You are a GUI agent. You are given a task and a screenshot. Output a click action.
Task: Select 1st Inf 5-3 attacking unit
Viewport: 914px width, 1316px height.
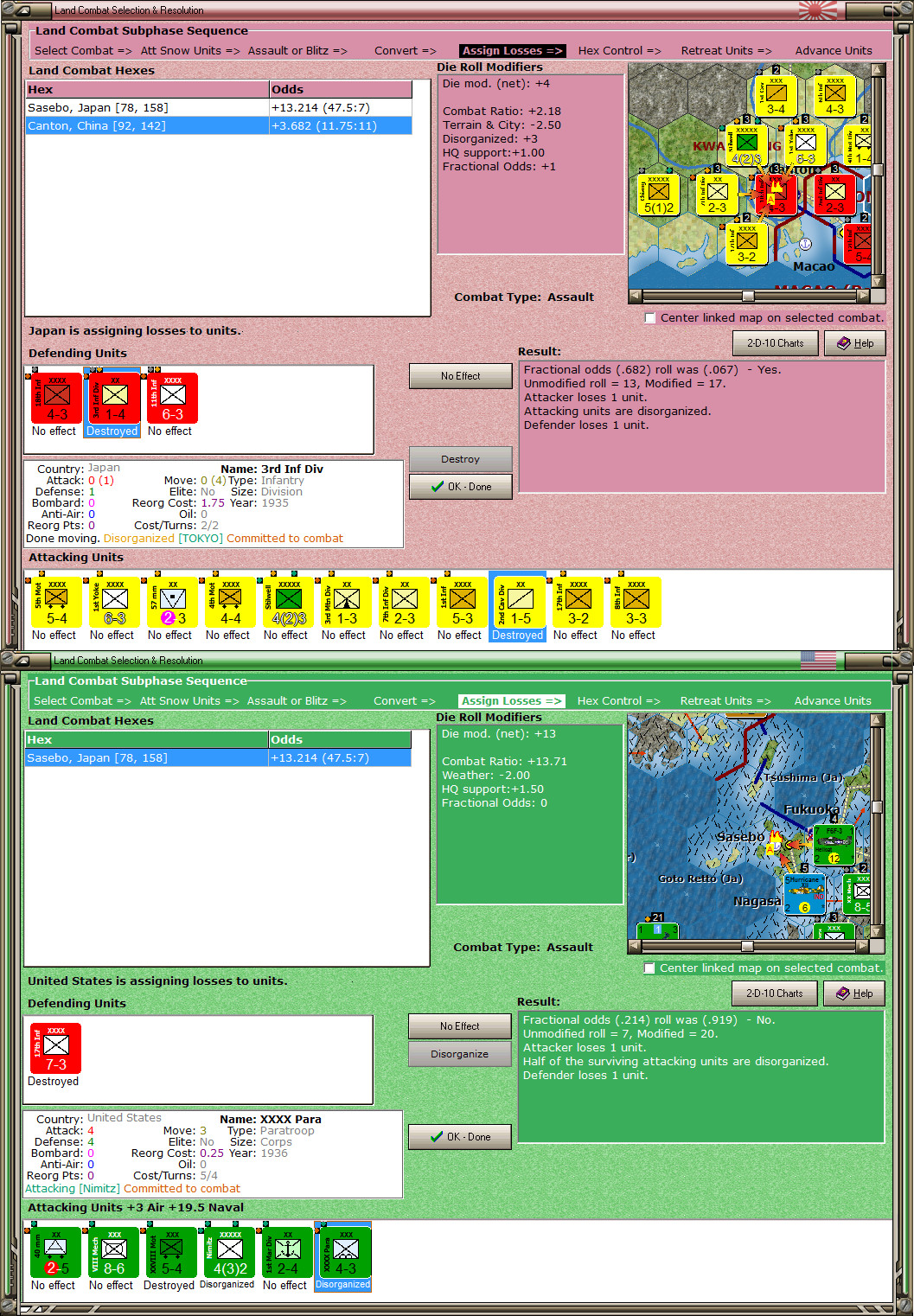click(462, 603)
